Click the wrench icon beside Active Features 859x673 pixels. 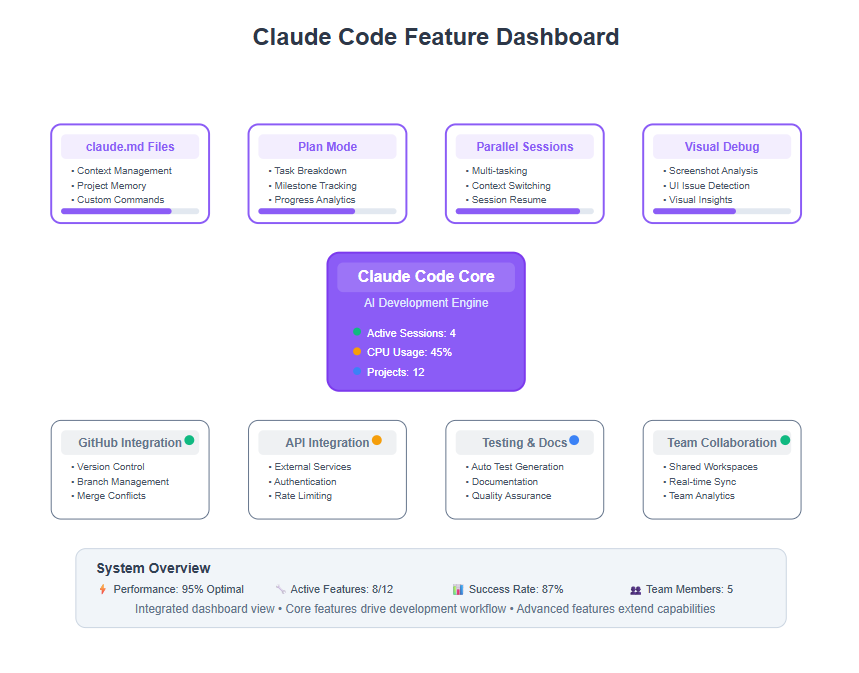(281, 589)
